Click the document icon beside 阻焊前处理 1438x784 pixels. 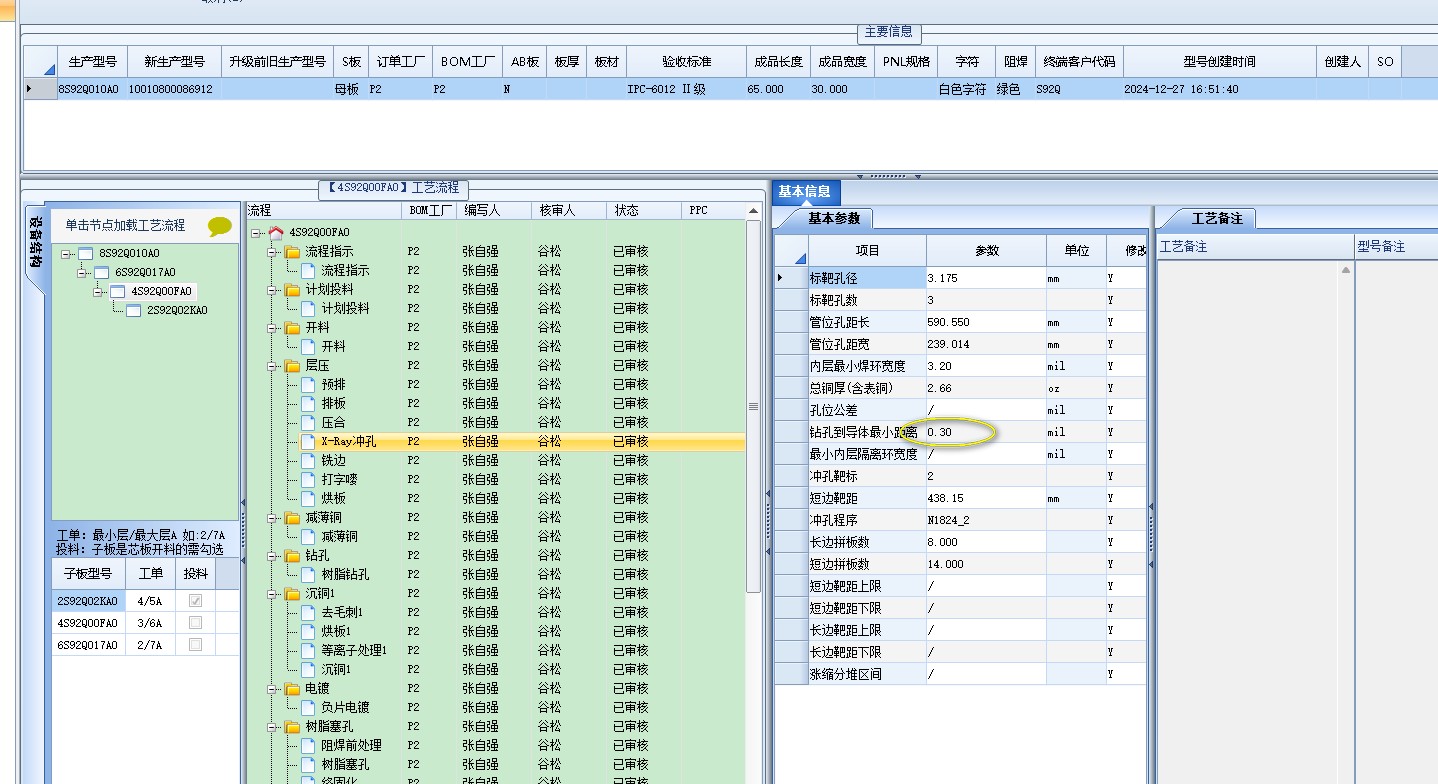pyautogui.click(x=308, y=745)
